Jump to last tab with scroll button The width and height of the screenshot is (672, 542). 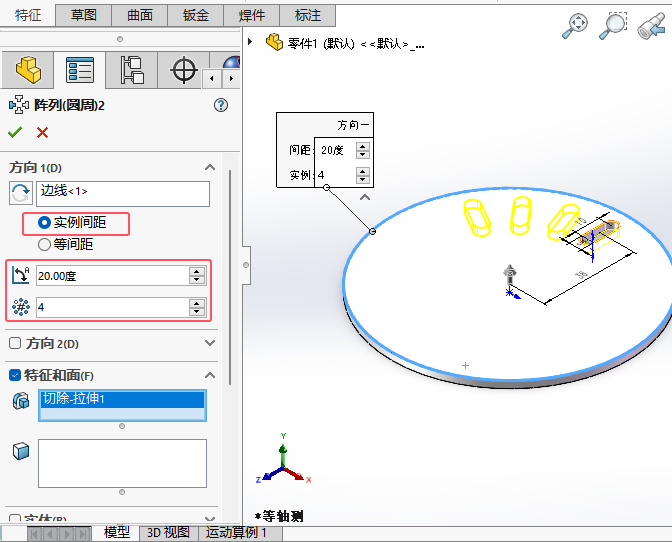[84, 534]
